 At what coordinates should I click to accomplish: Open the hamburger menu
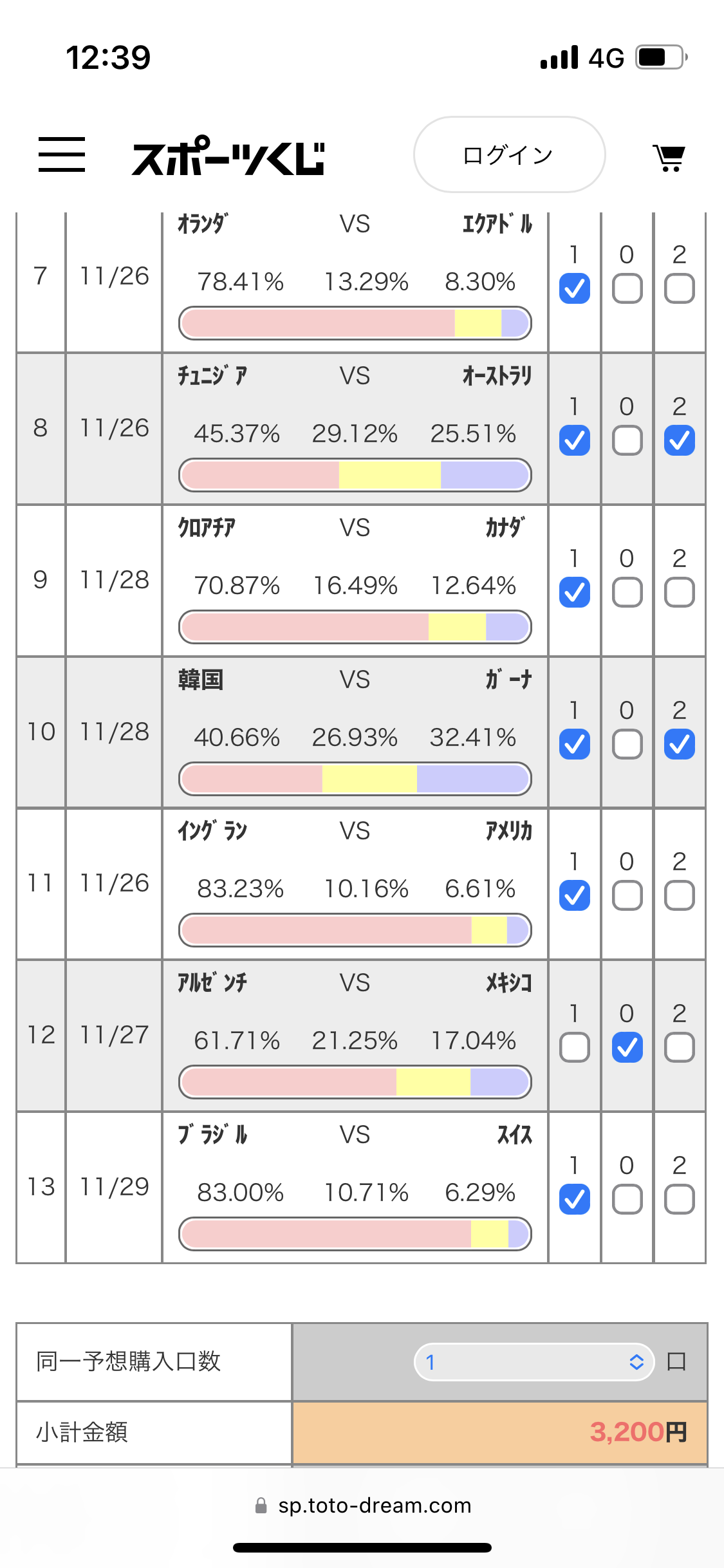click(x=61, y=154)
